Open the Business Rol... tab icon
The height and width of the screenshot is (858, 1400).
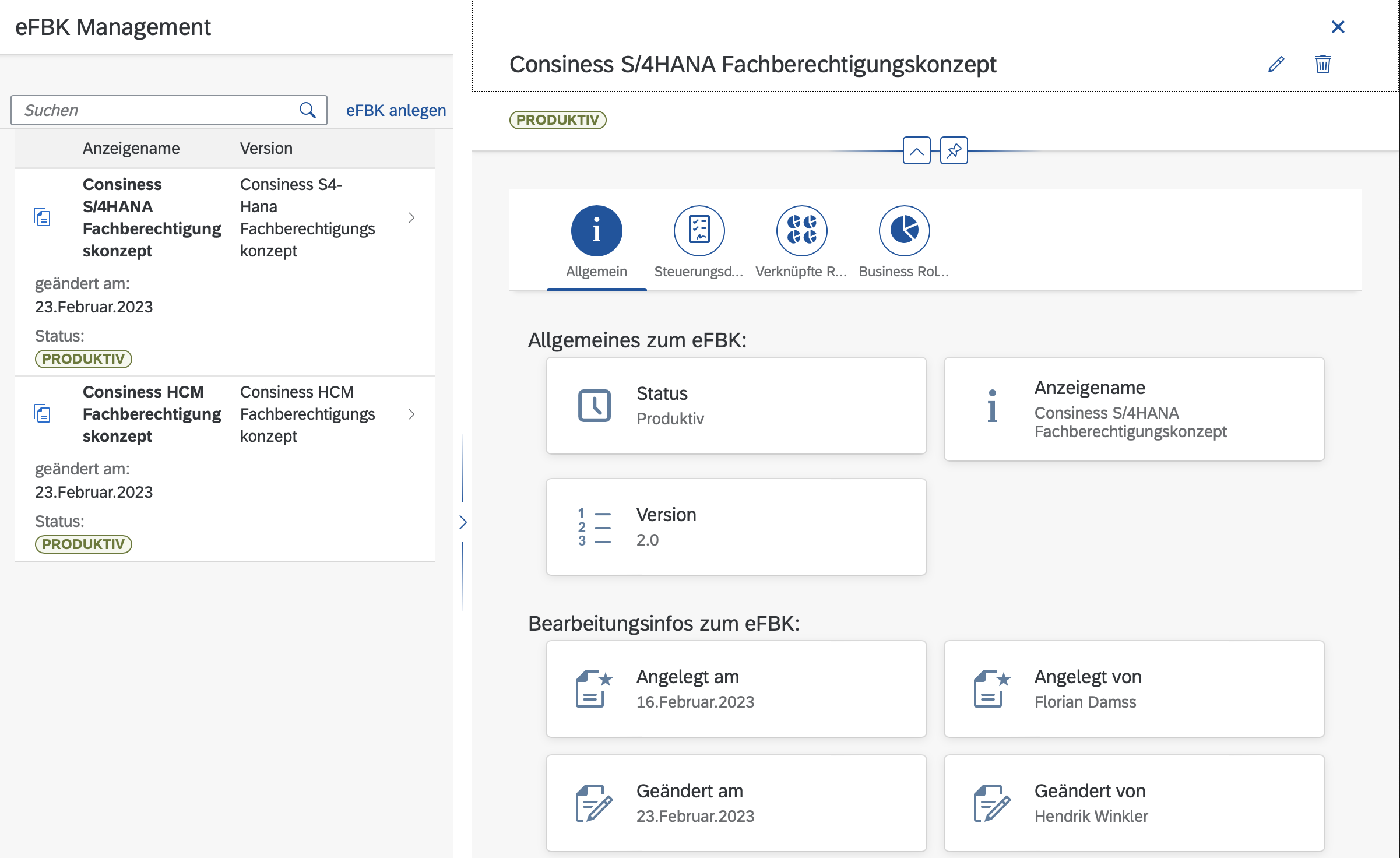click(904, 231)
